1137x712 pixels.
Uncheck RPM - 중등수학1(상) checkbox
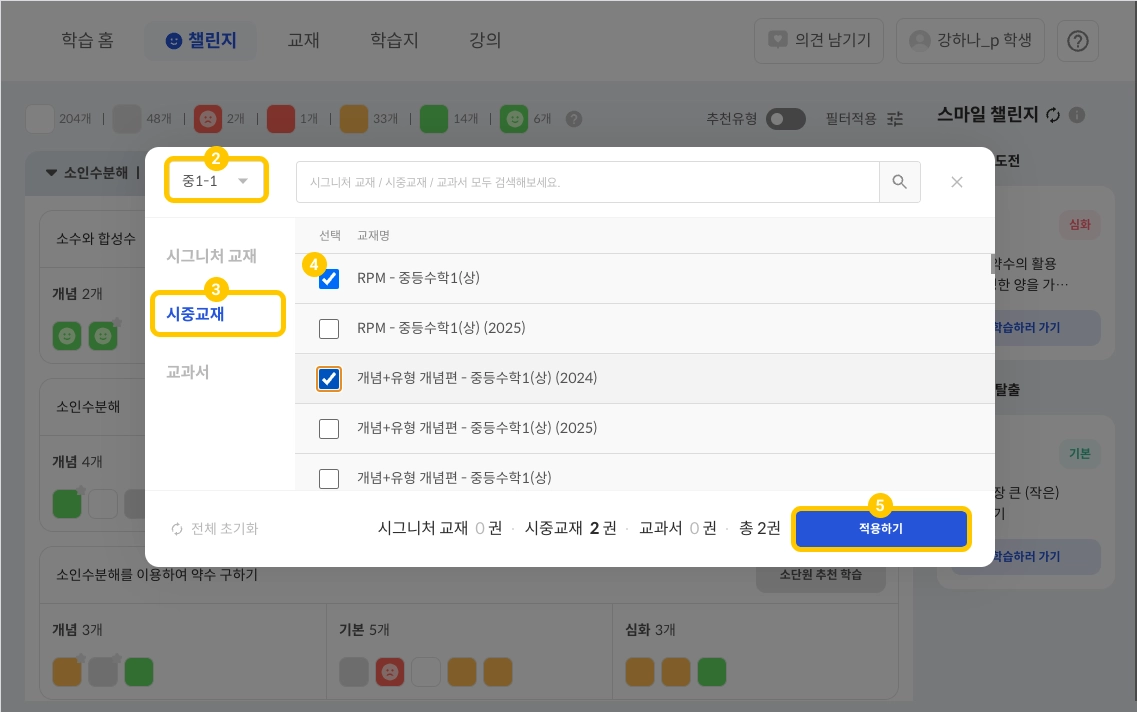328,278
